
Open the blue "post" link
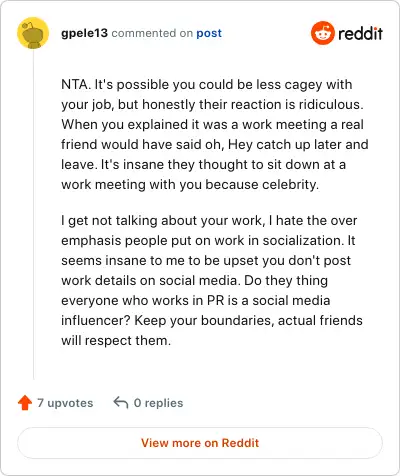point(209,33)
